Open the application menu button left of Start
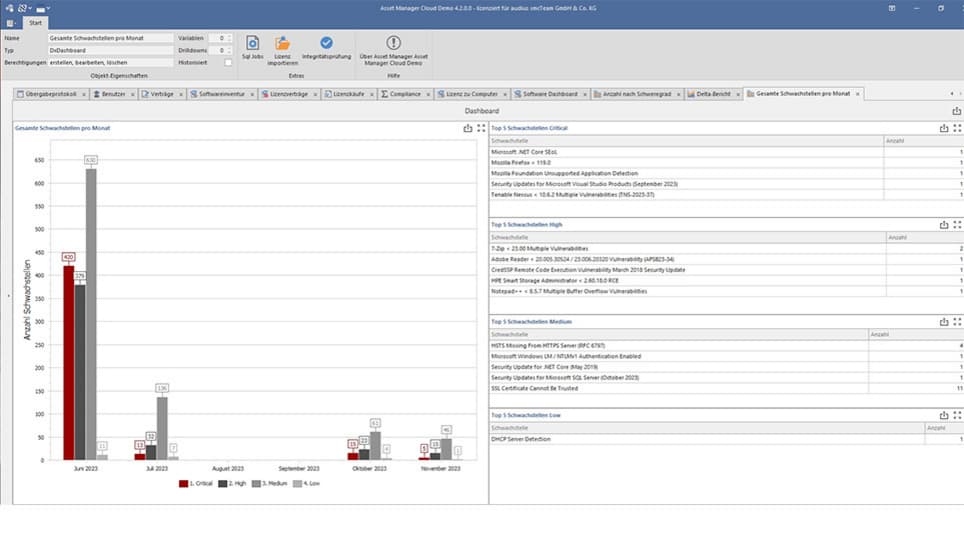The width and height of the screenshot is (964, 542). click(x=10, y=23)
